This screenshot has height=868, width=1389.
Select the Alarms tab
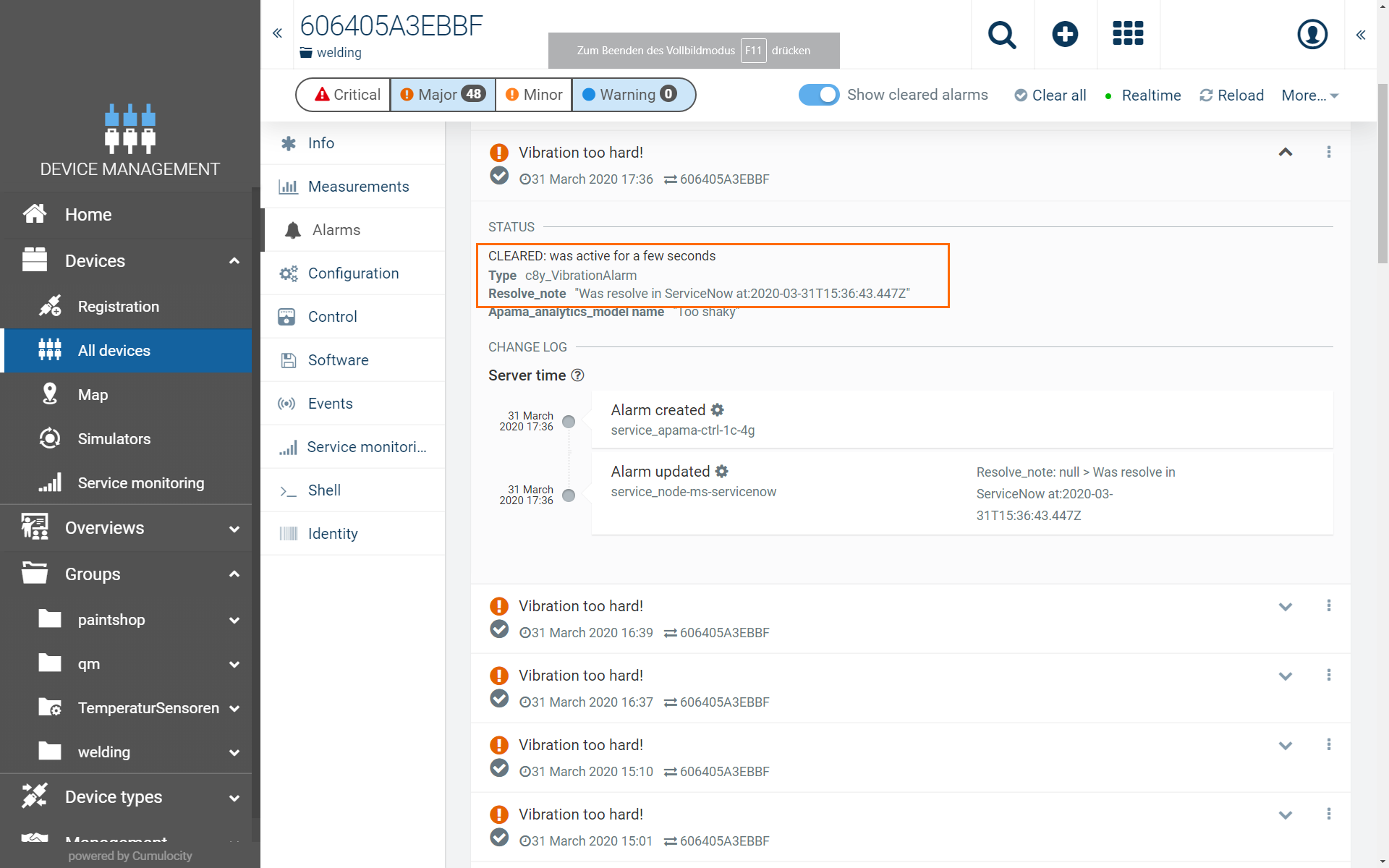tap(353, 230)
